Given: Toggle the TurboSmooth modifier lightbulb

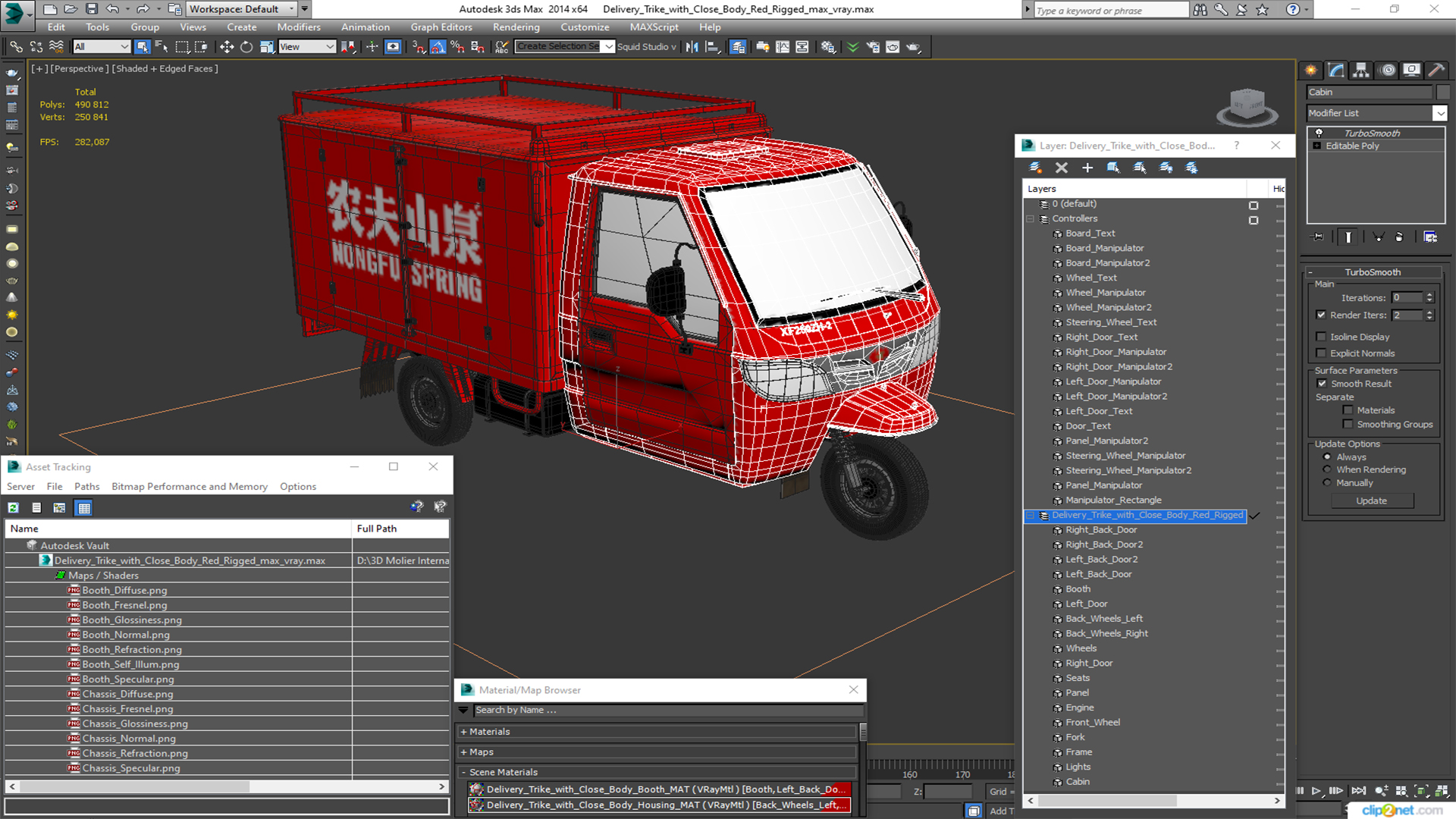Looking at the screenshot, I should 1319,133.
